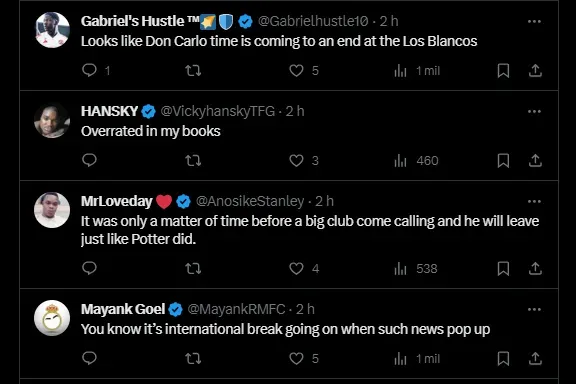The height and width of the screenshot is (384, 576).
Task: Share the MrLoveday tweet
Action: coord(535,269)
